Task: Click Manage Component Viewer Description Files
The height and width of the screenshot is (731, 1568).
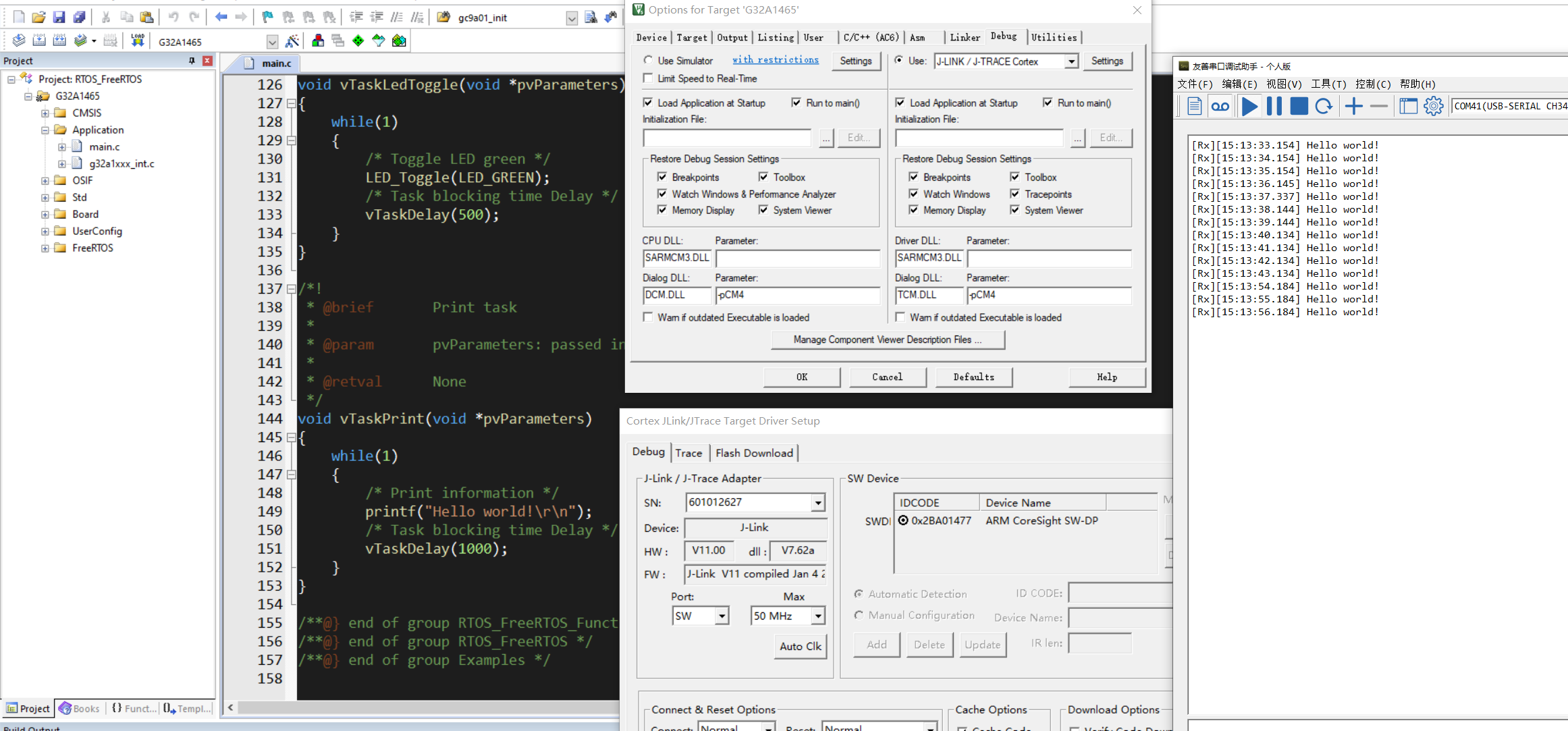Action: pyautogui.click(x=888, y=340)
